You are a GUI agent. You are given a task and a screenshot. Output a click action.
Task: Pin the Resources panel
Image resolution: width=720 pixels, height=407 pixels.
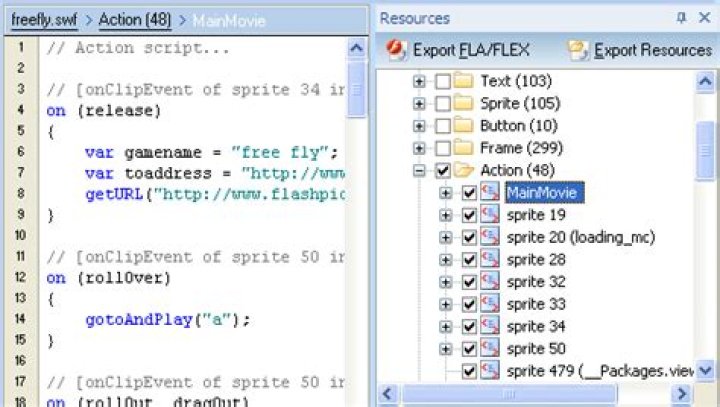[681, 18]
